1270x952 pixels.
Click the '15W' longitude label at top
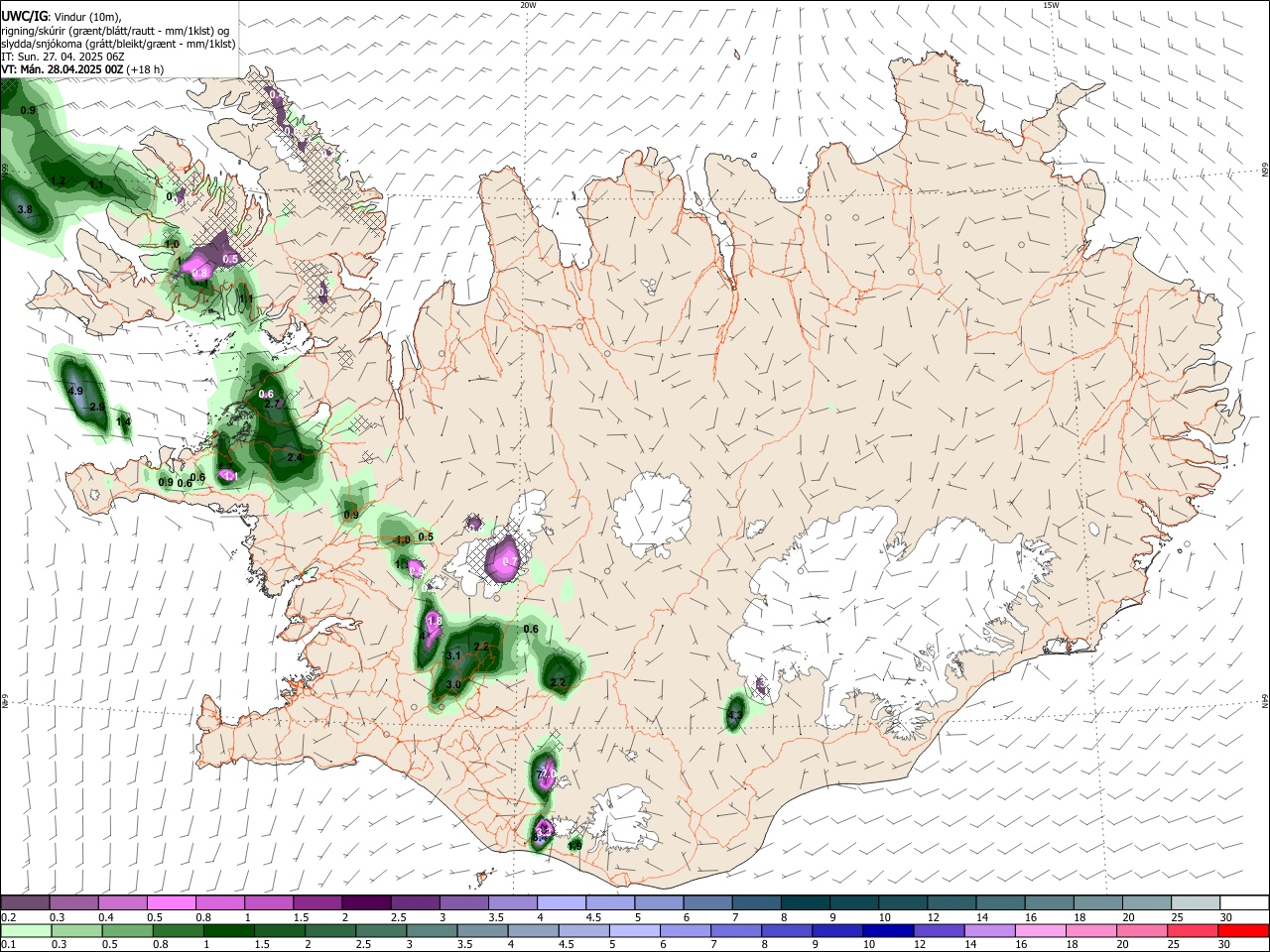pyautogui.click(x=1051, y=5)
